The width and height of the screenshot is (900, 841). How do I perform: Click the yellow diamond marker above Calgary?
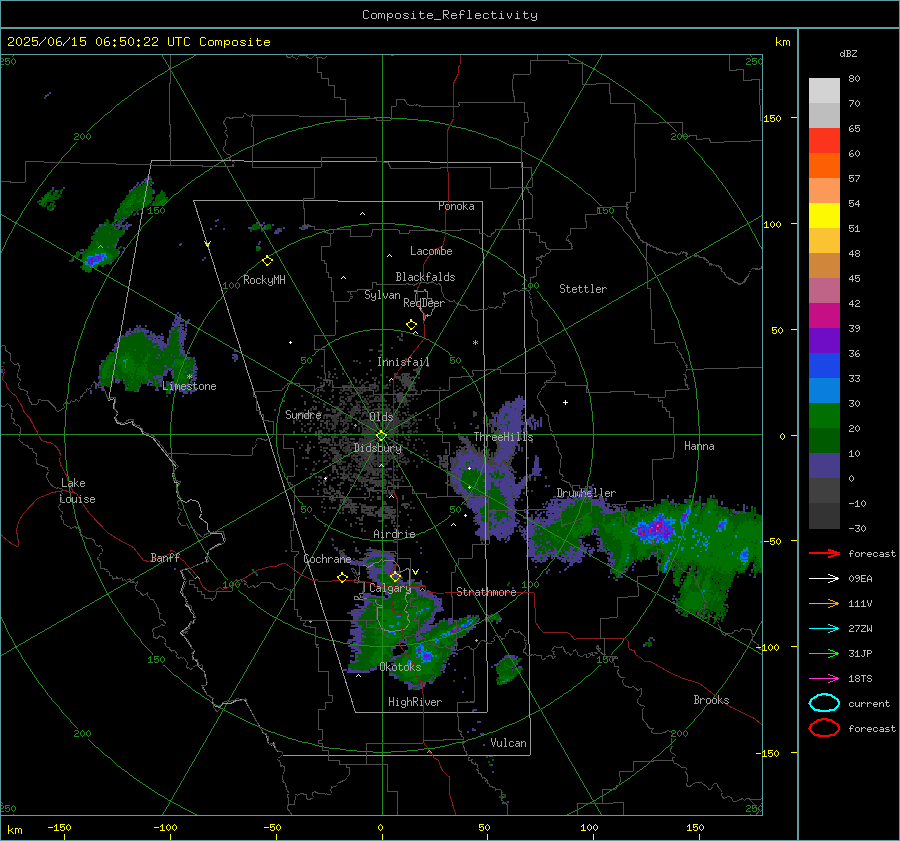click(x=395, y=576)
